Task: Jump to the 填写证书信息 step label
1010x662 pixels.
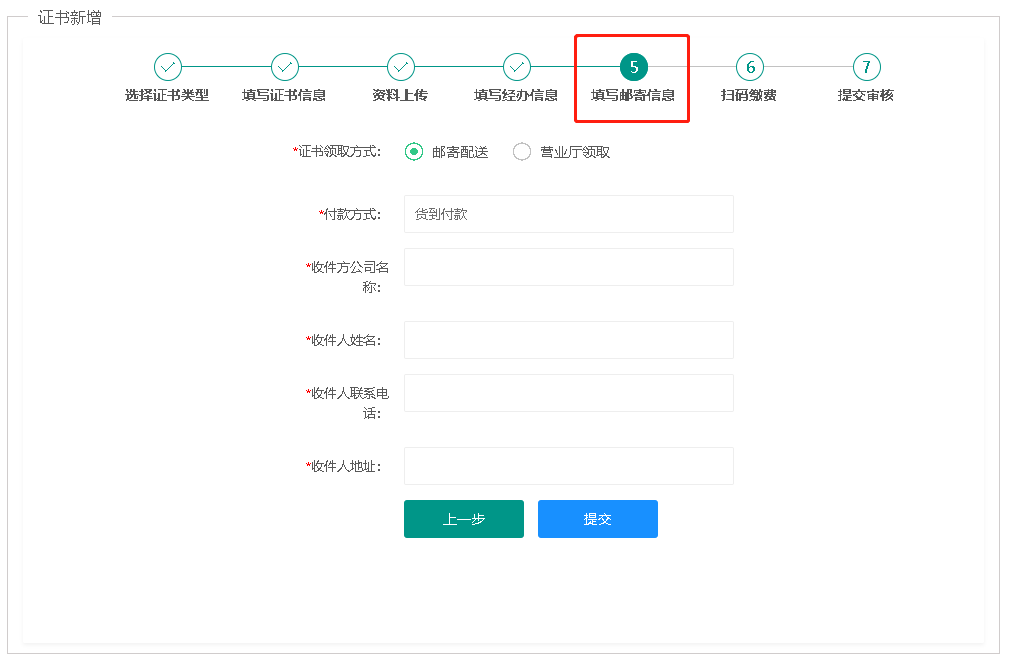Action: pos(284,96)
